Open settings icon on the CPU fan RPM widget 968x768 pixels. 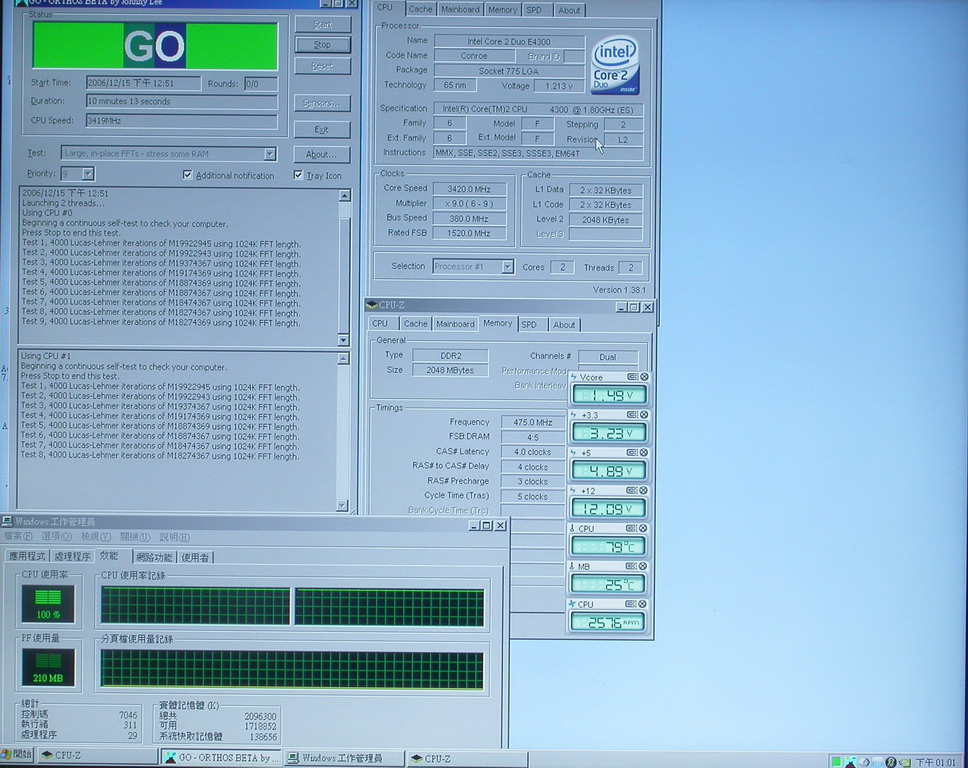point(632,604)
